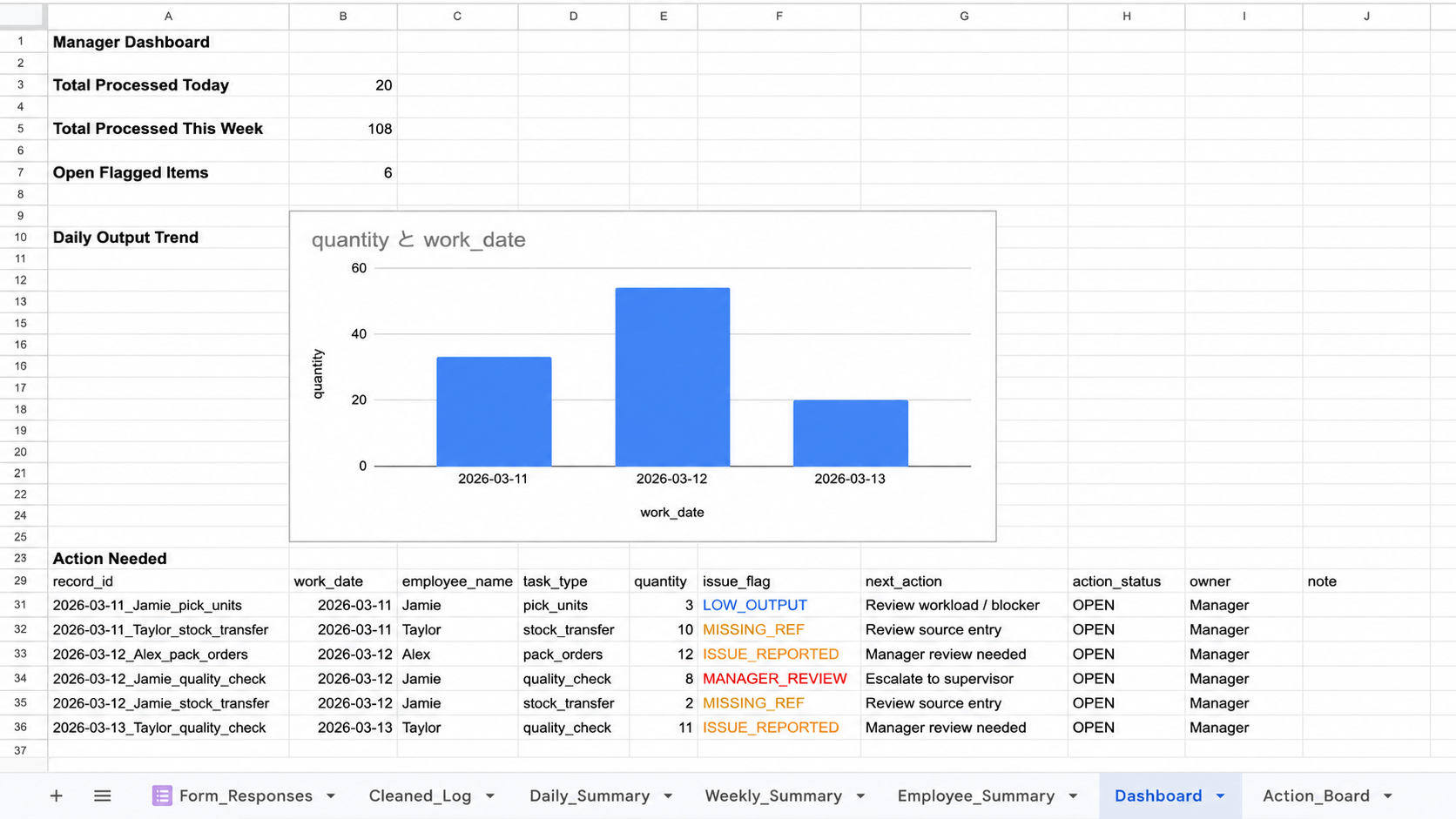The width and height of the screenshot is (1456, 819).
Task: Open the Daily_Summary tab dropdown arrow
Action: click(668, 796)
